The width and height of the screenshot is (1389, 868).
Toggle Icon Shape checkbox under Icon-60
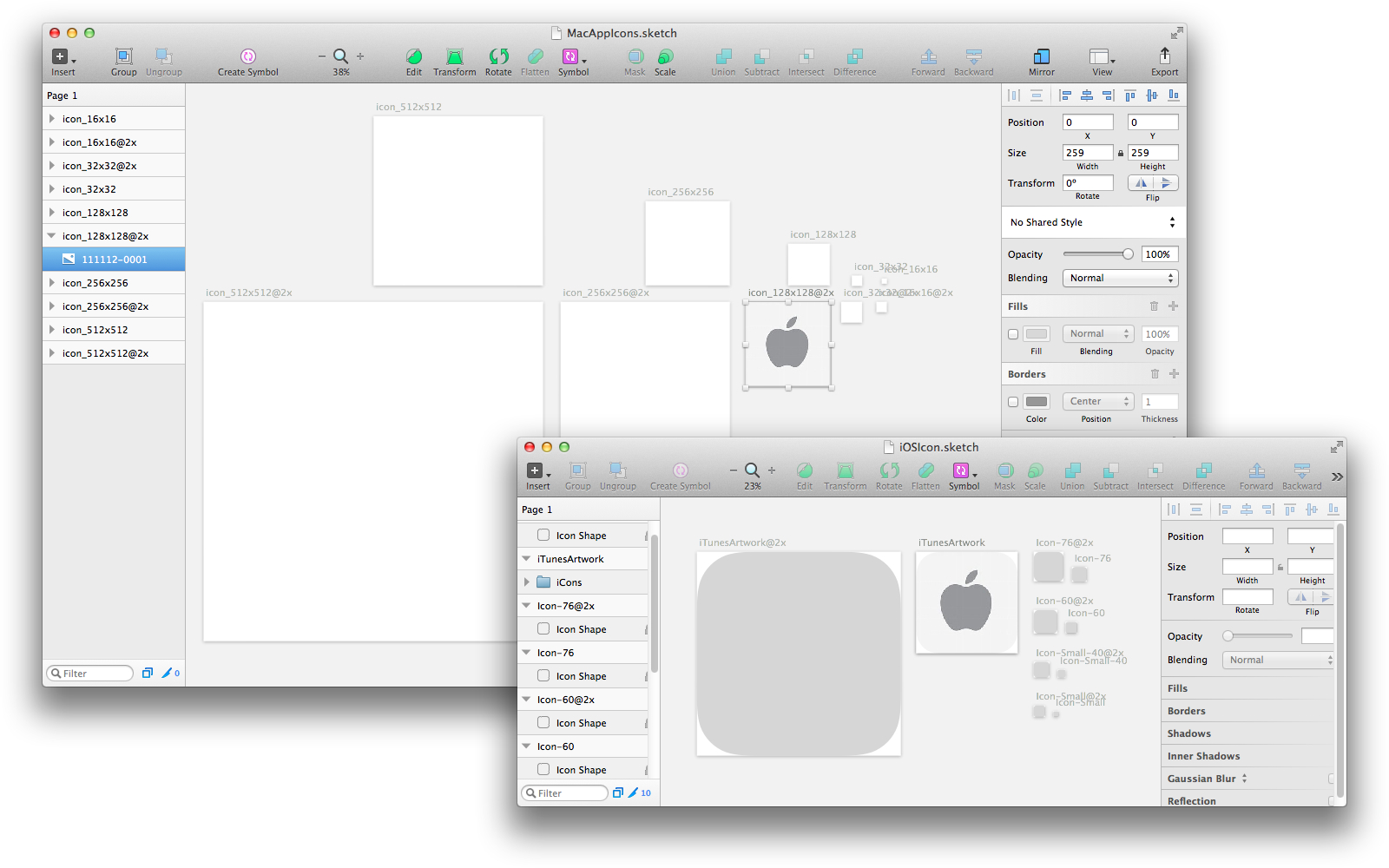543,769
